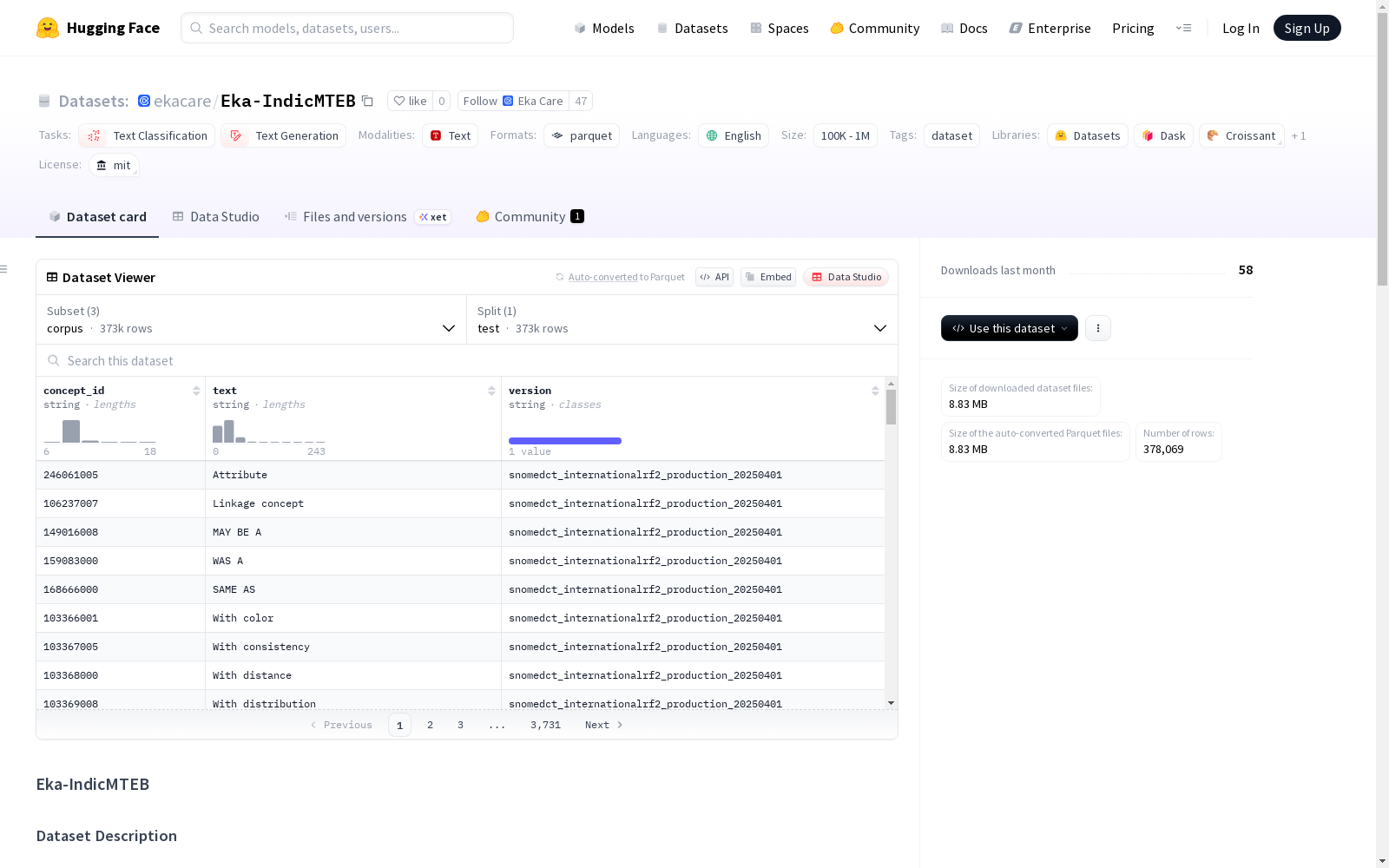Focus the search models, datasets, users field
This screenshot has width=1389, height=868.
coord(347,28)
